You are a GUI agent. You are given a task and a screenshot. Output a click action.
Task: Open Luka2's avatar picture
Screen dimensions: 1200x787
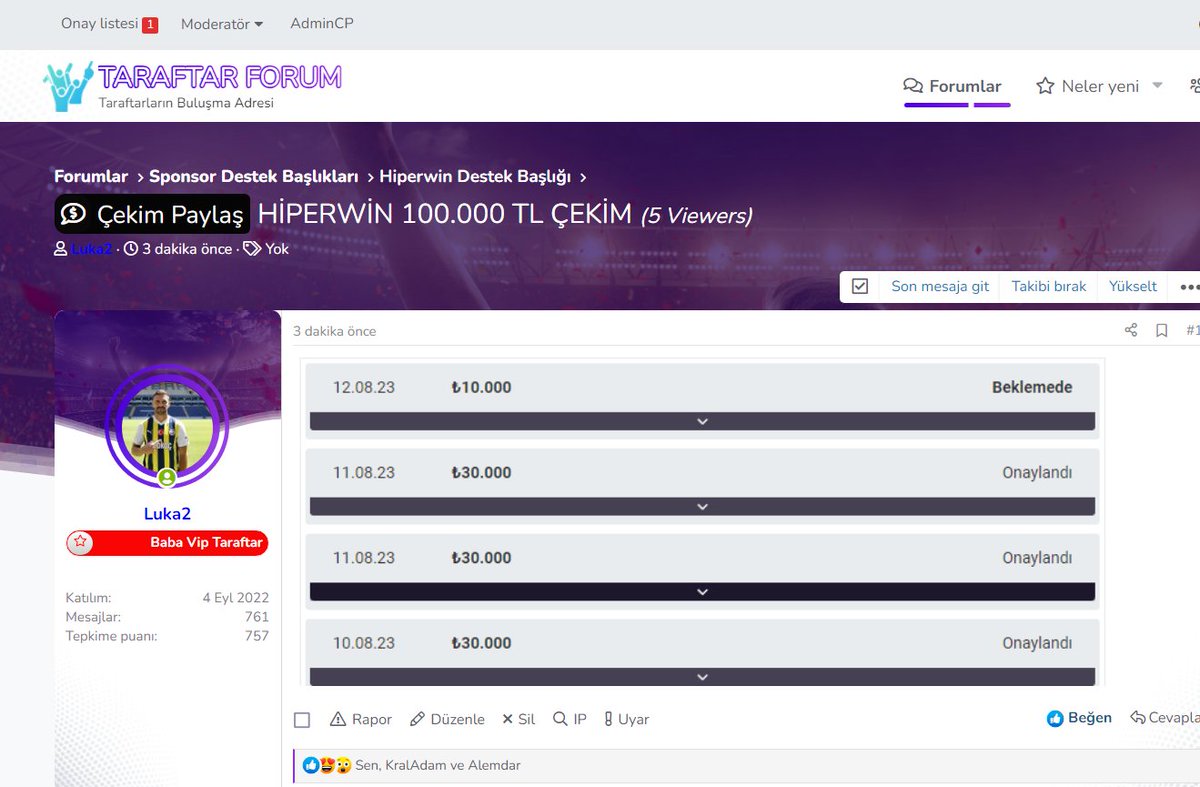pyautogui.click(x=167, y=427)
